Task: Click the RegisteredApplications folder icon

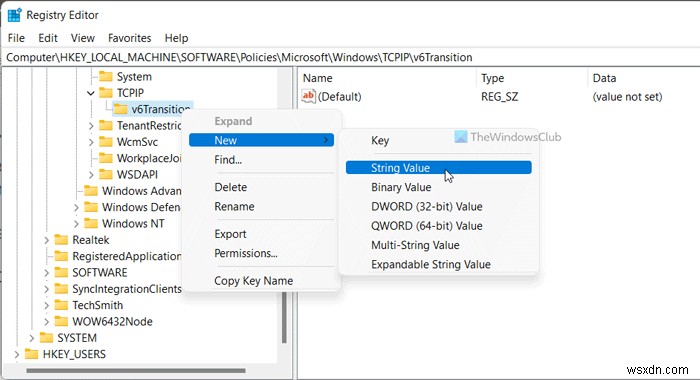Action: pos(61,256)
